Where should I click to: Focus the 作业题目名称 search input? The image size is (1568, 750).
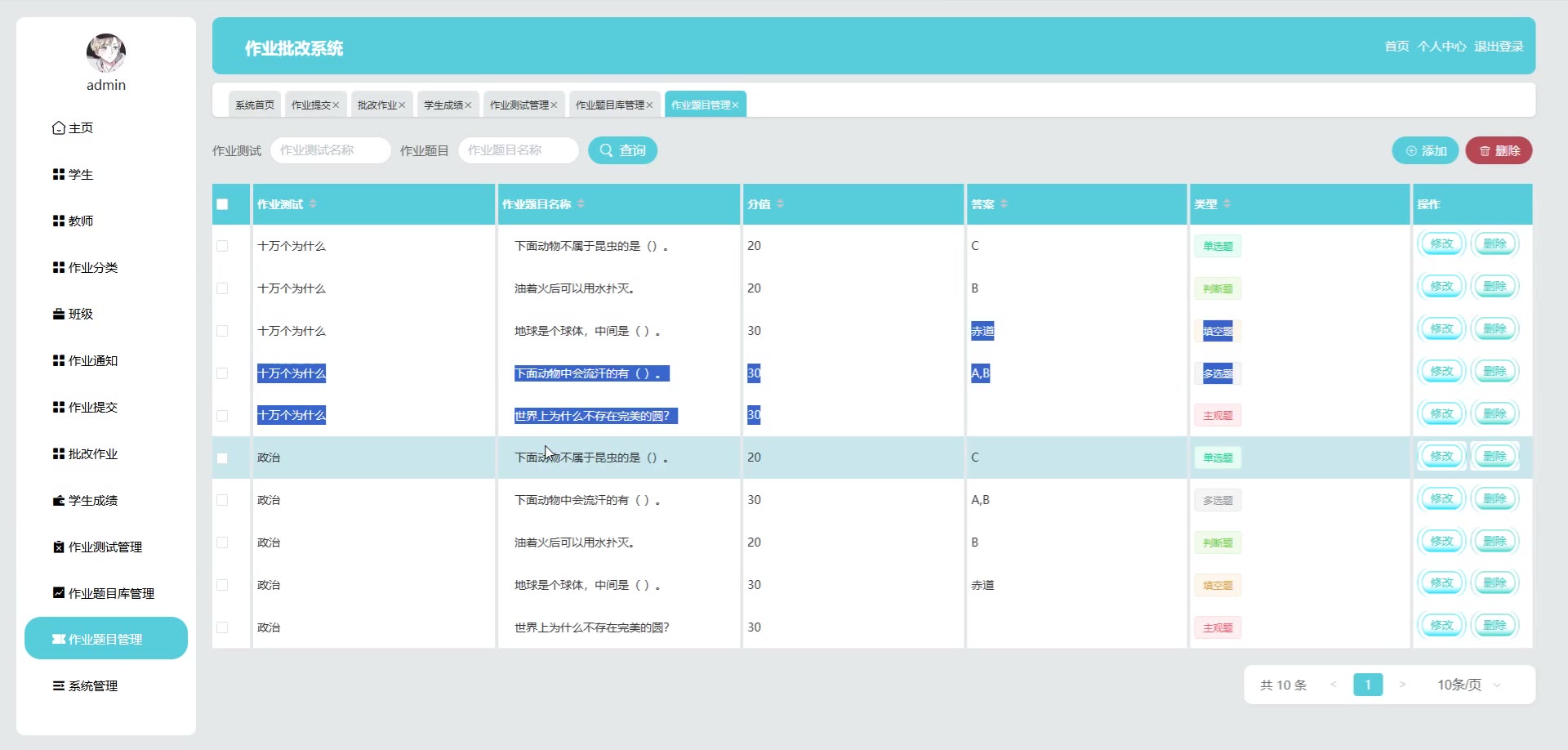519,150
